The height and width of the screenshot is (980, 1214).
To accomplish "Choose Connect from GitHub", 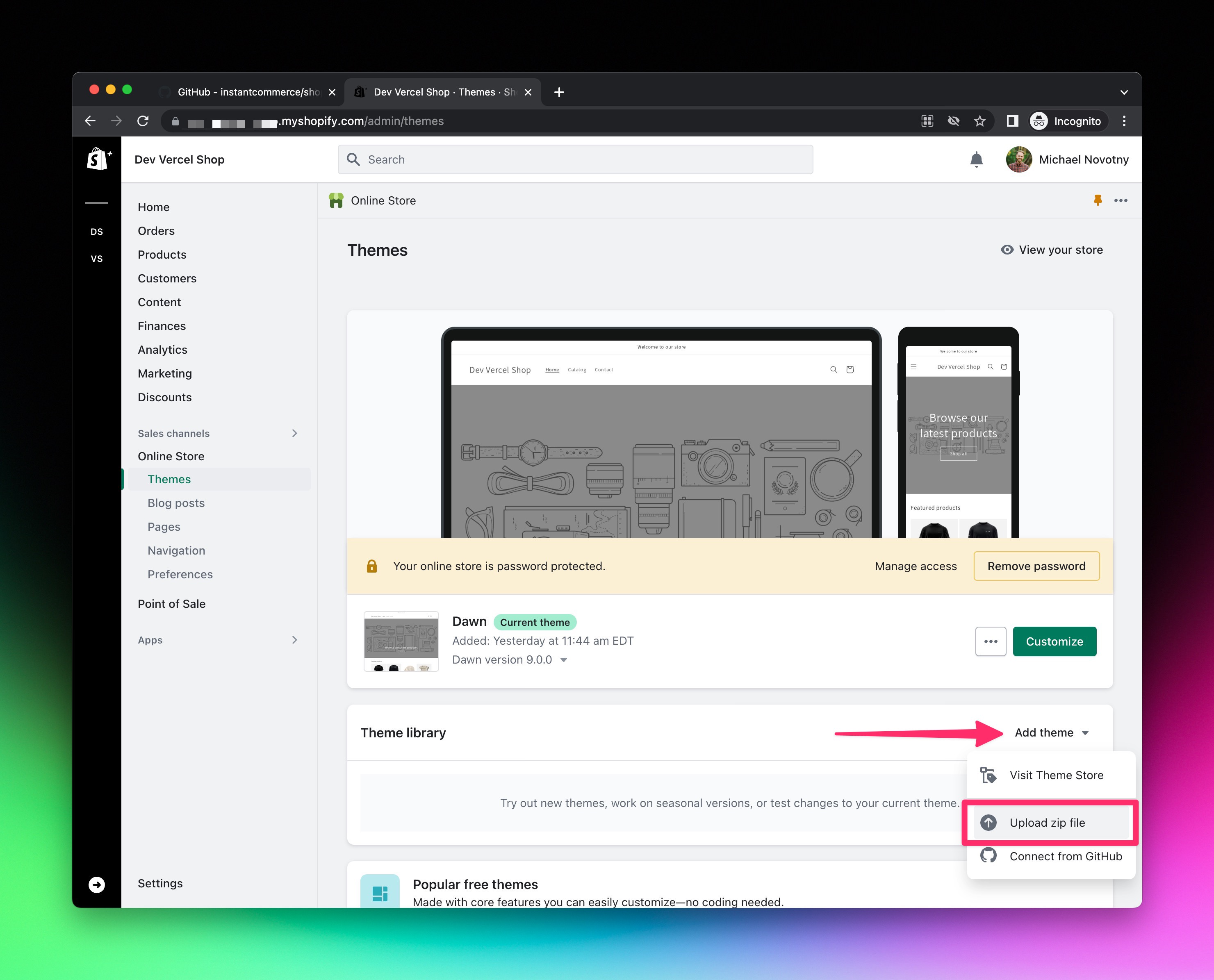I will (x=1051, y=856).
